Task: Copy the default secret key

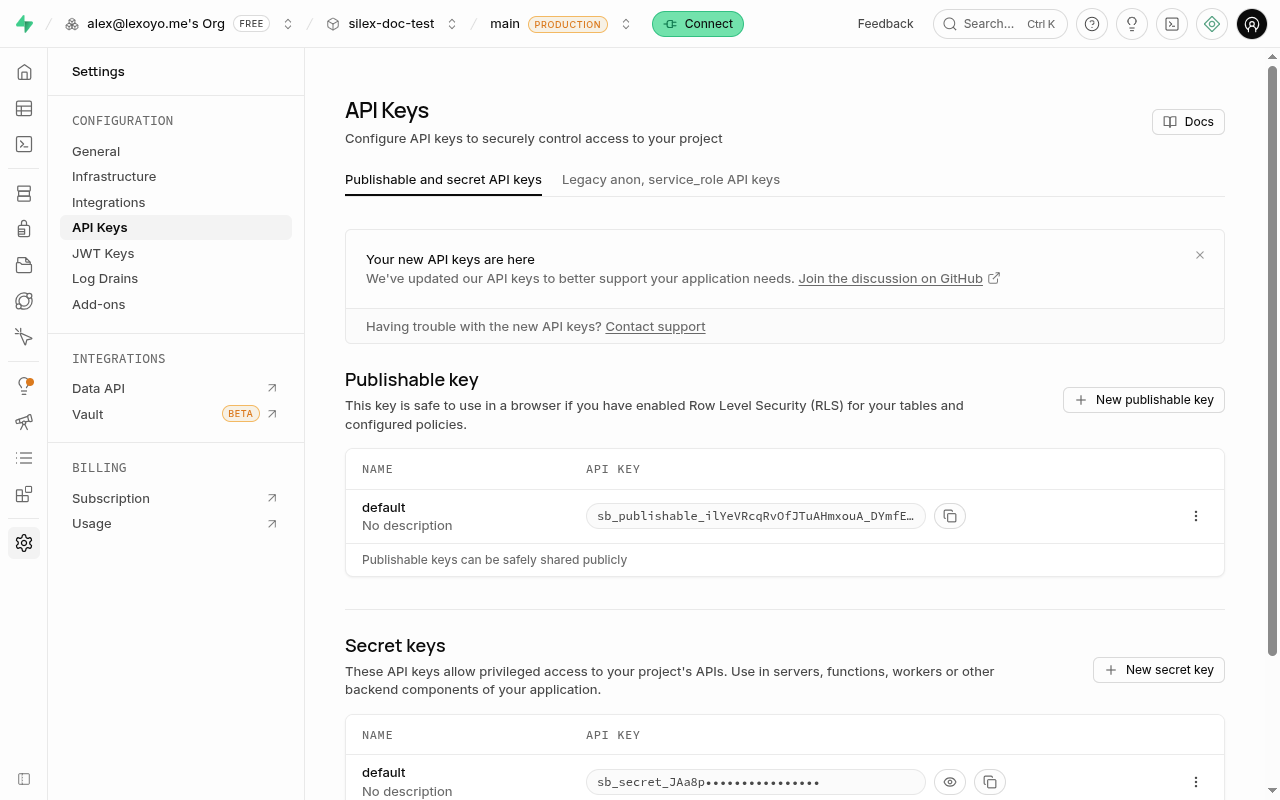Action: [990, 782]
